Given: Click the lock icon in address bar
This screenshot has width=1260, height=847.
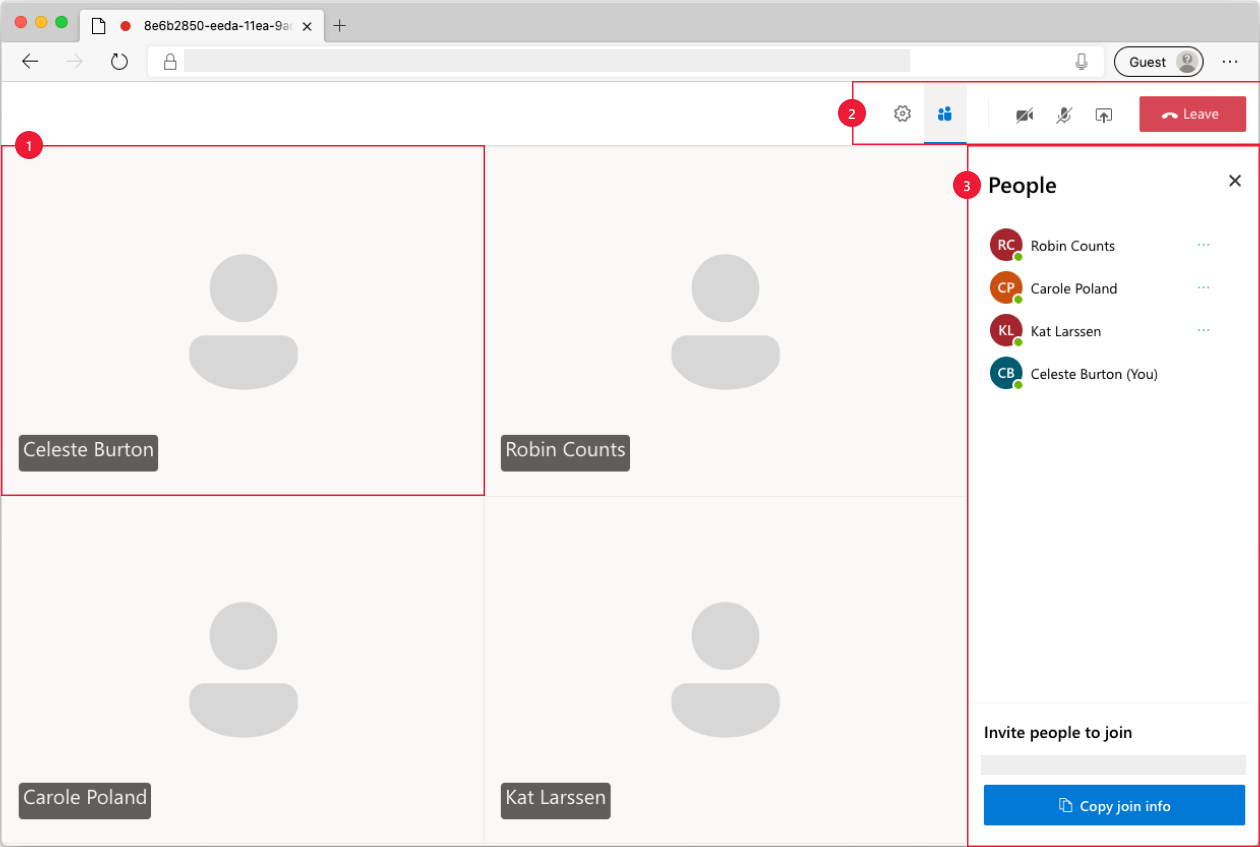Looking at the screenshot, I should (x=168, y=61).
